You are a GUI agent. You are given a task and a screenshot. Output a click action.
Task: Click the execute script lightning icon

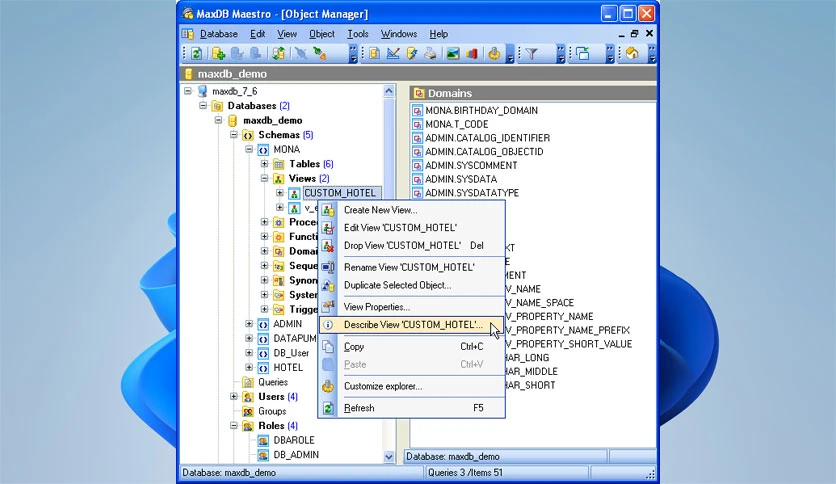[412, 53]
